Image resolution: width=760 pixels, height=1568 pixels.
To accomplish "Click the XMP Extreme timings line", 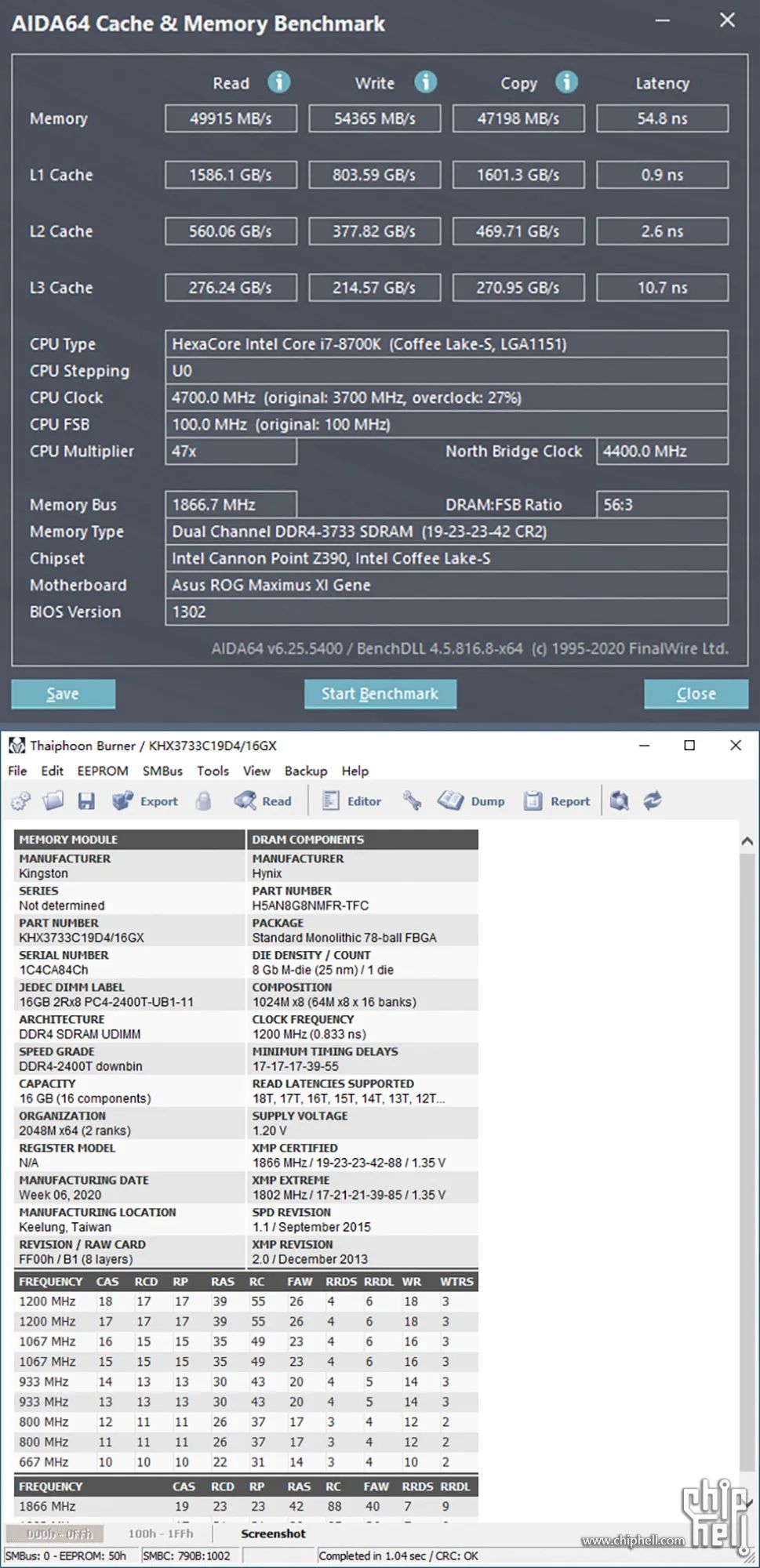I will tap(349, 1195).
